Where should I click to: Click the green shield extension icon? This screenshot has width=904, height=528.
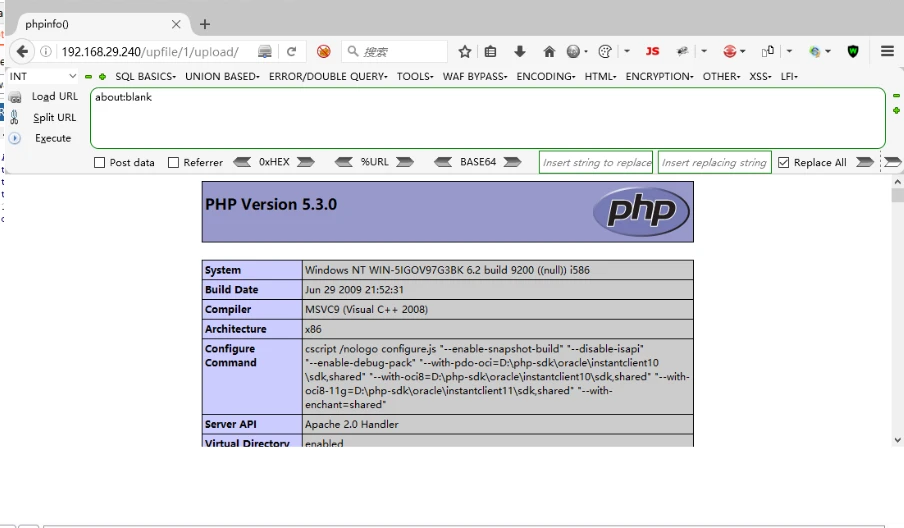853,51
